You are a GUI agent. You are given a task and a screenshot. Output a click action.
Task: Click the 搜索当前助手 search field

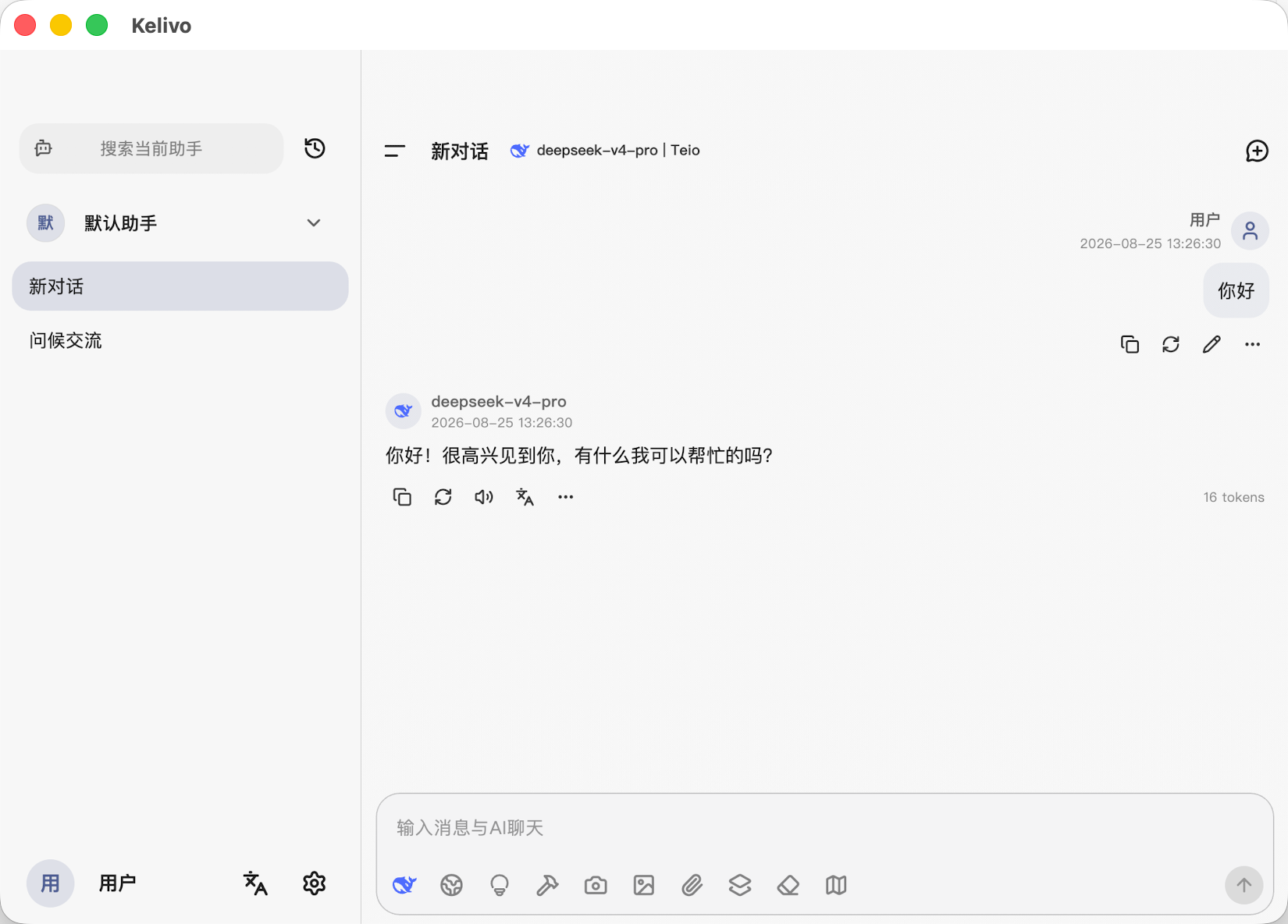151,148
